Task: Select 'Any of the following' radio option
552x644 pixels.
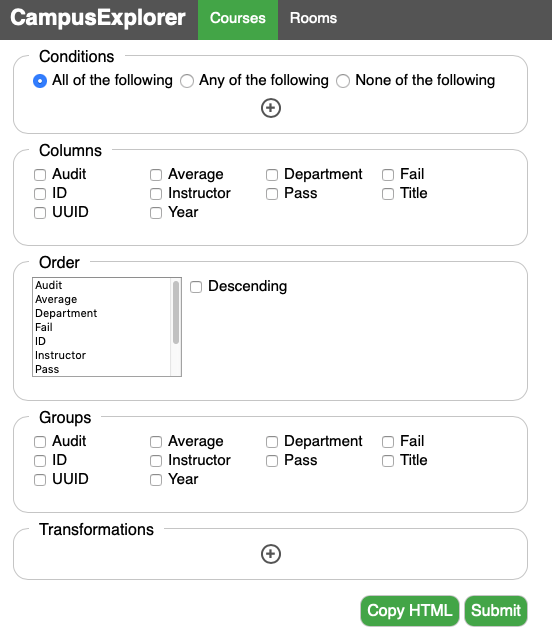Action: tap(187, 81)
